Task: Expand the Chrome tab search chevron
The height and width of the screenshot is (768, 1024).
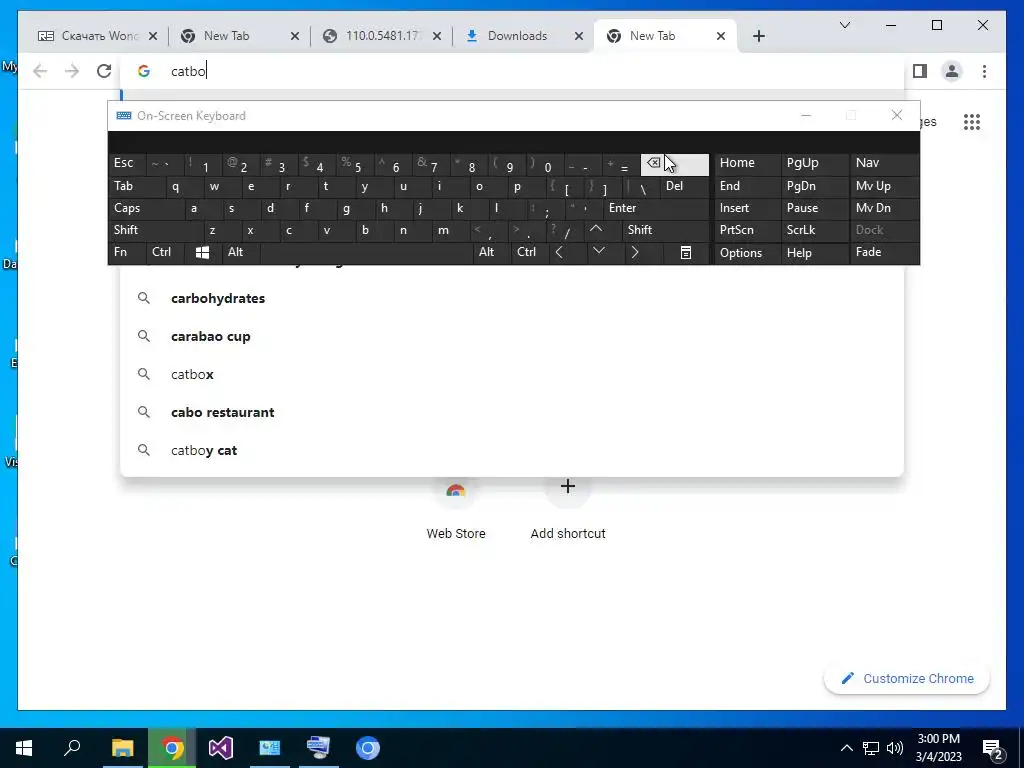Action: click(844, 25)
